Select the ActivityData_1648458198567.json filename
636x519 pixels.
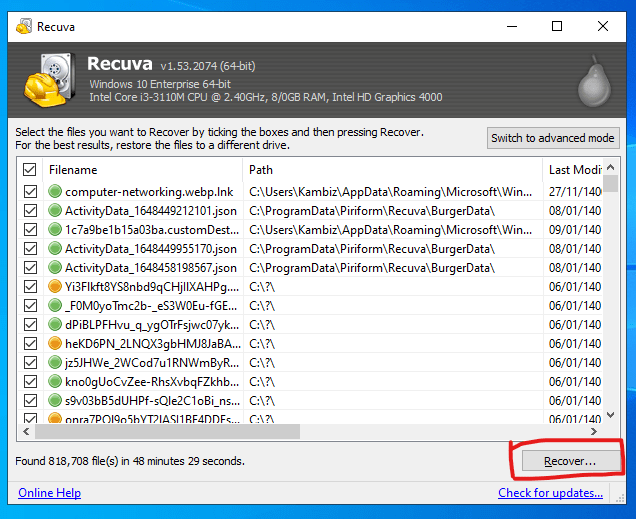coord(151,268)
